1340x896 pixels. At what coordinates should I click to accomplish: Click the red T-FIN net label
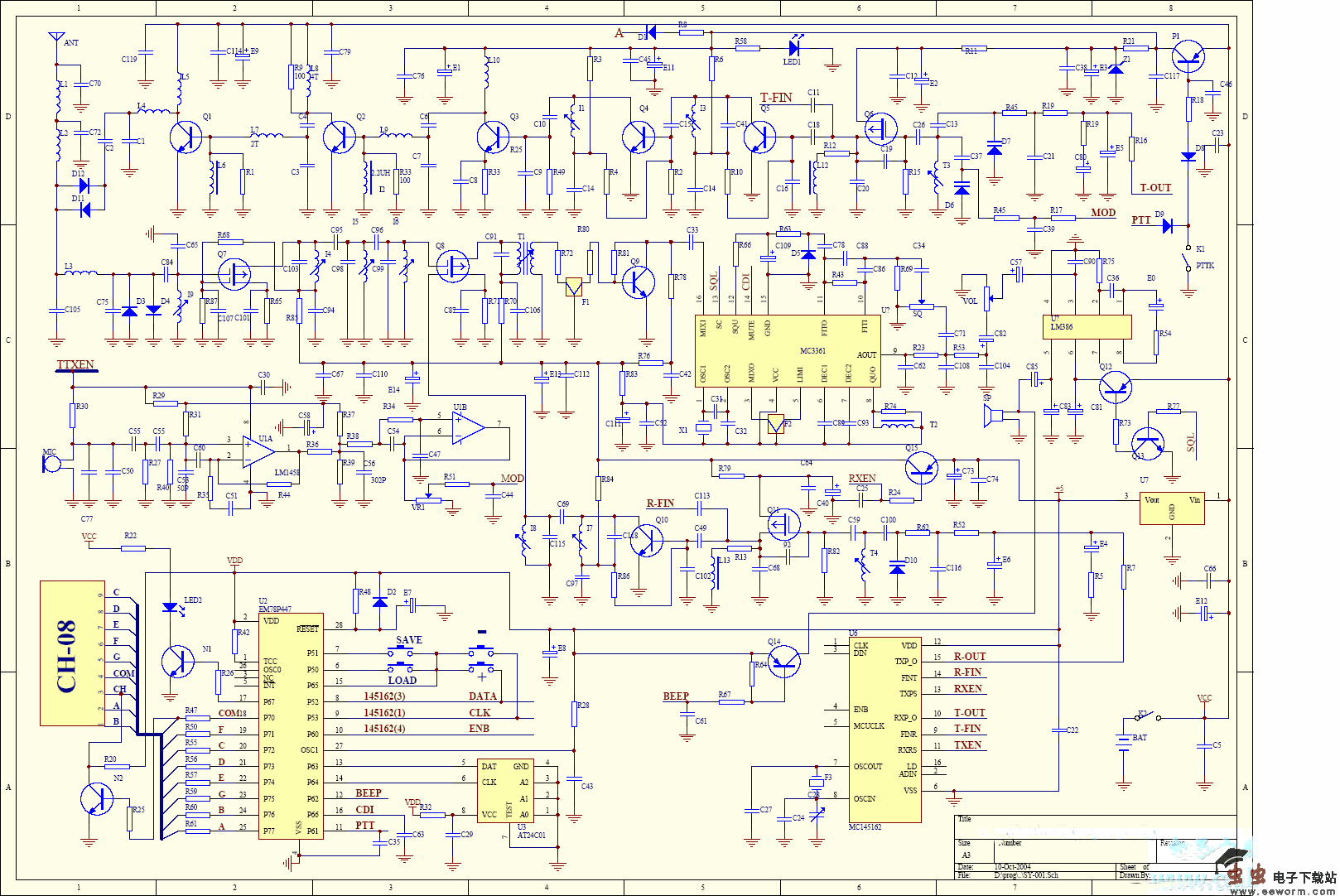click(x=776, y=98)
